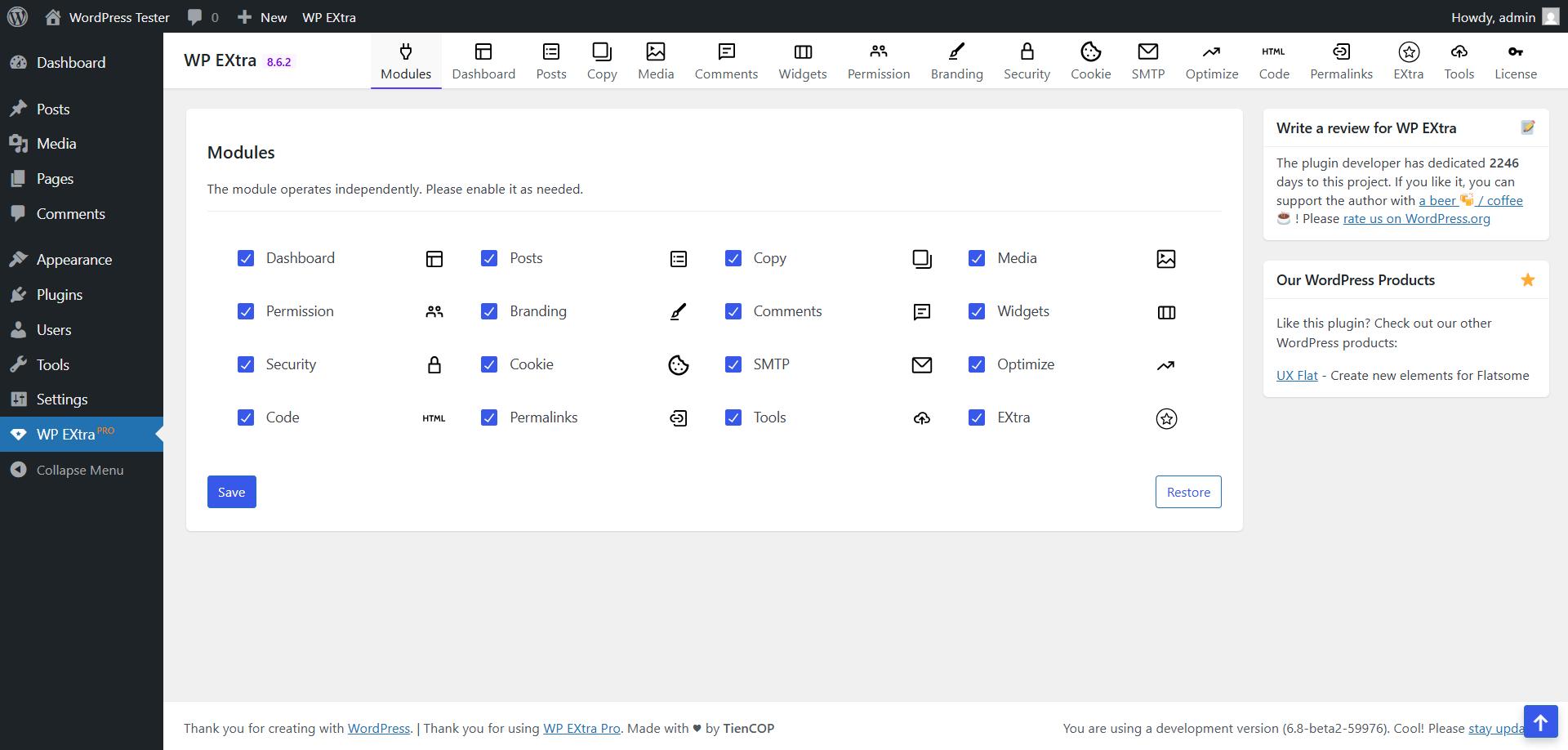The width and height of the screenshot is (1568, 750).
Task: Click the Optimize trend arrow icon in grid
Action: point(1166,365)
